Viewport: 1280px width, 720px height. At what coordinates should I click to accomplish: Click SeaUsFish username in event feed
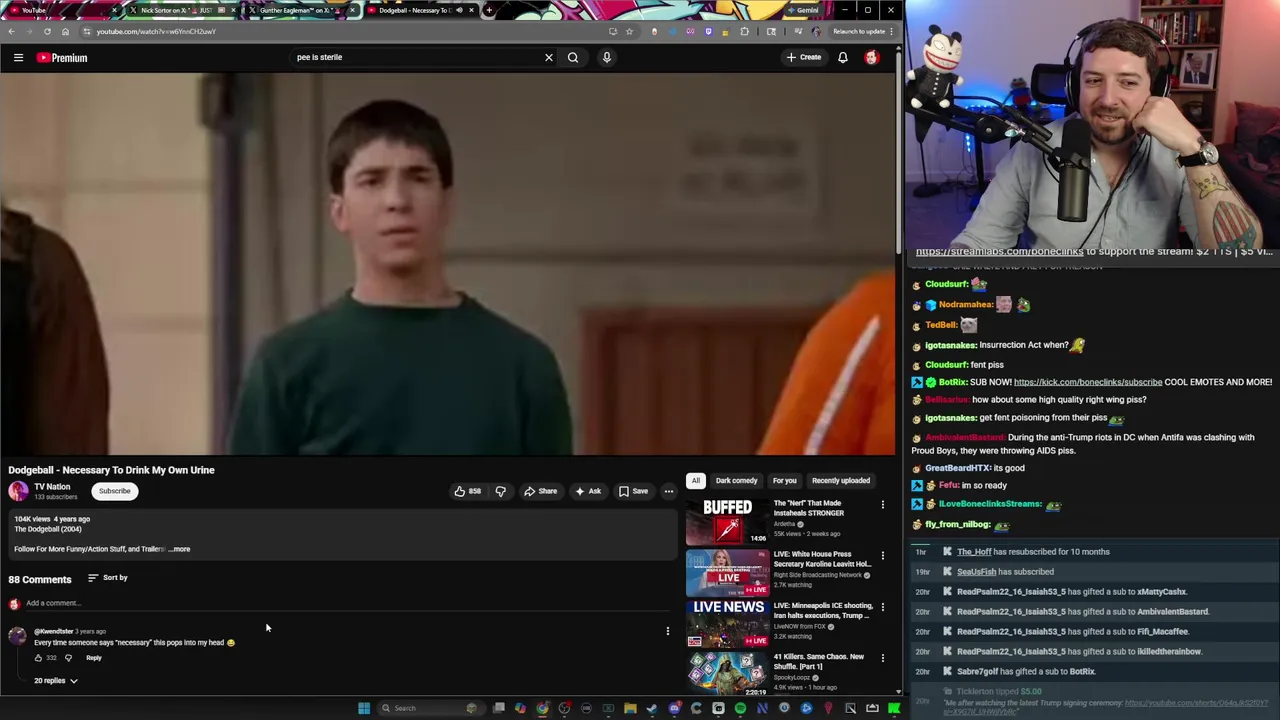click(x=976, y=572)
